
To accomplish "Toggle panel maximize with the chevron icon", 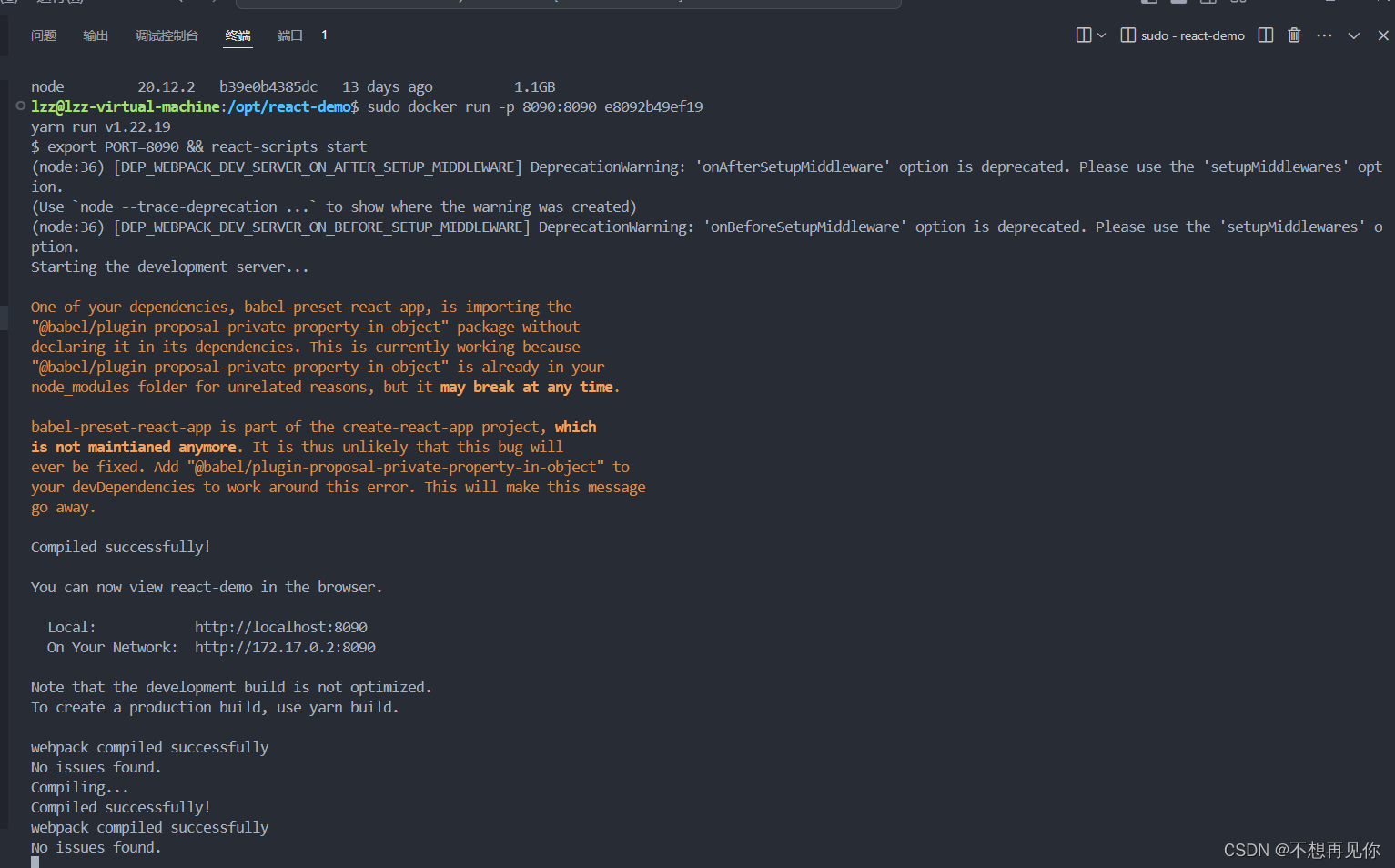I will [1353, 35].
